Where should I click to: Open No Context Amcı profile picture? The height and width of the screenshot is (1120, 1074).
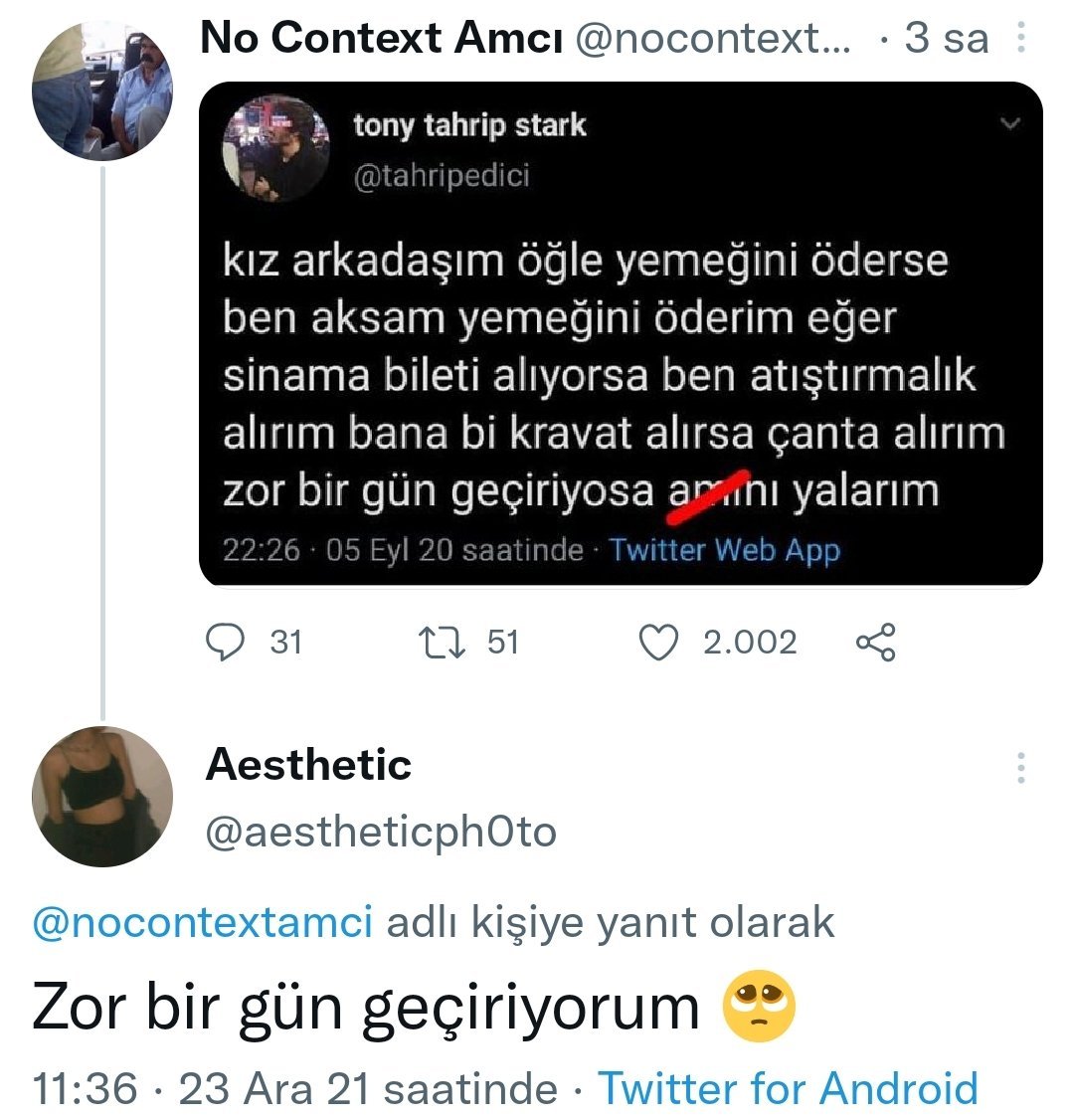coord(102,92)
